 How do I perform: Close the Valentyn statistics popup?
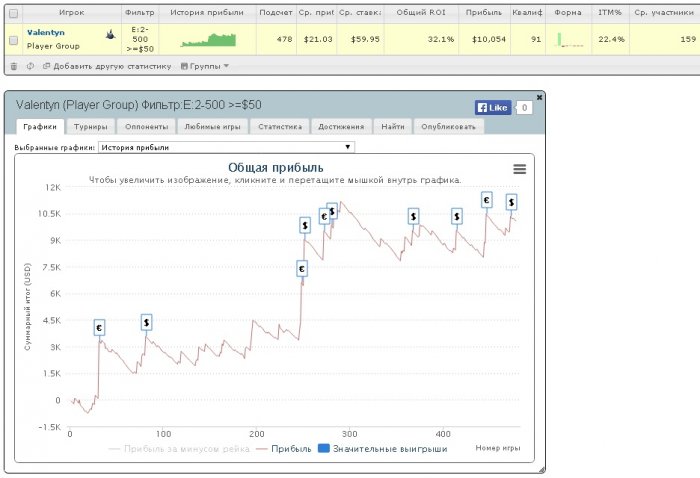coord(540,96)
